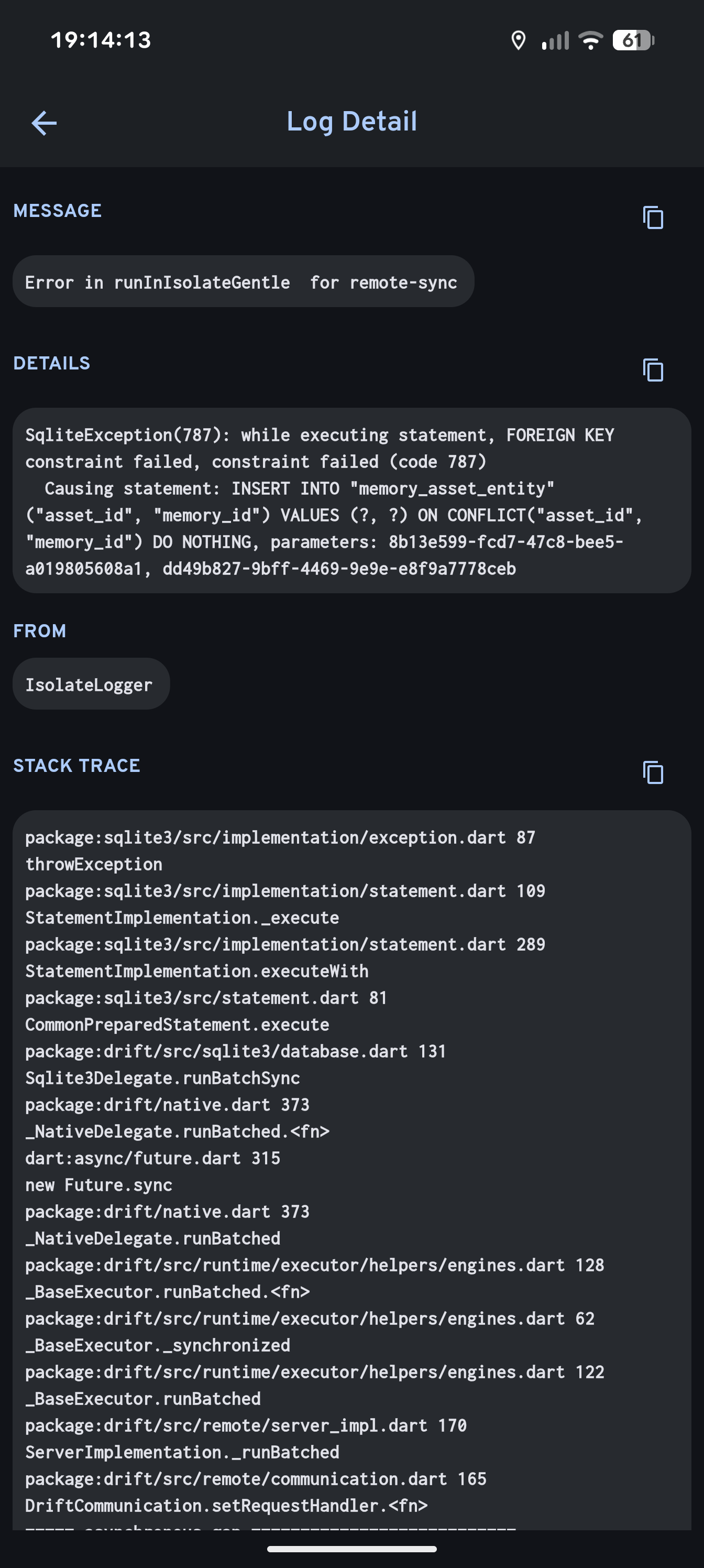Tap the Log Detail title

click(x=351, y=122)
